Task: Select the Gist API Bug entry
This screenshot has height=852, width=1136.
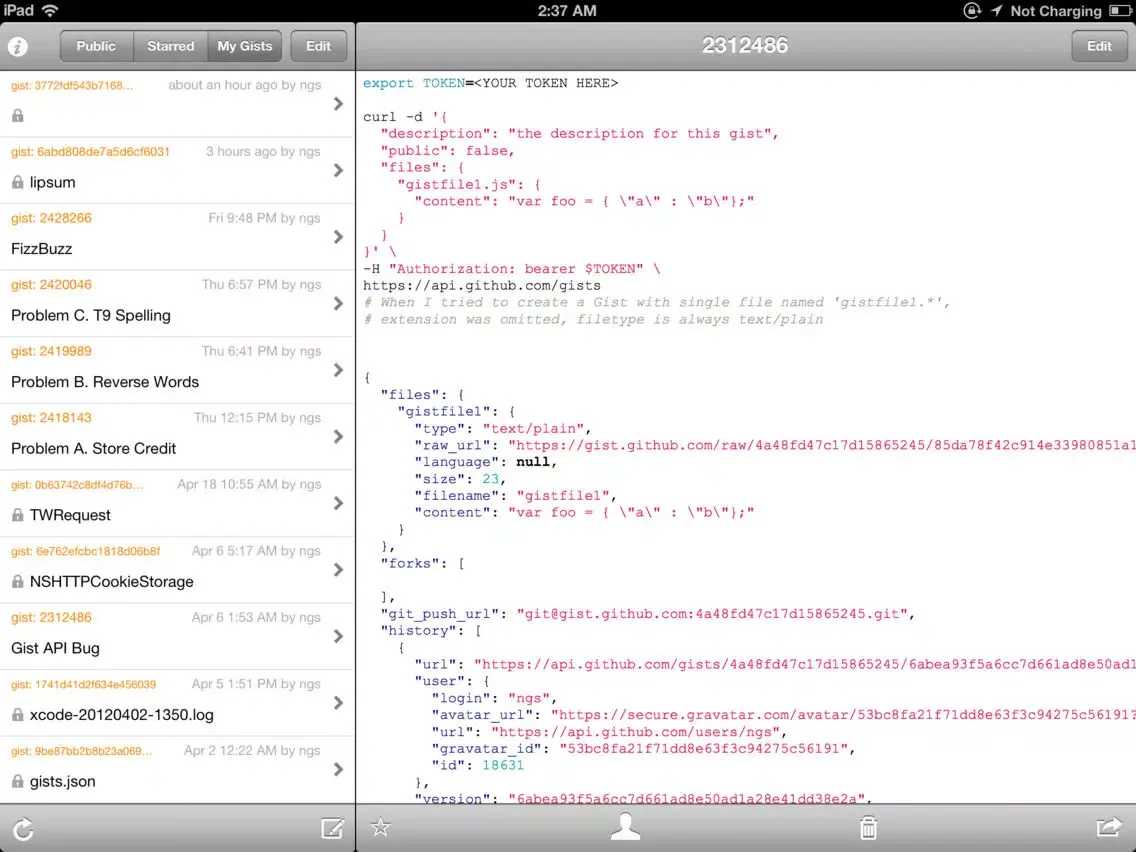Action: [177, 638]
